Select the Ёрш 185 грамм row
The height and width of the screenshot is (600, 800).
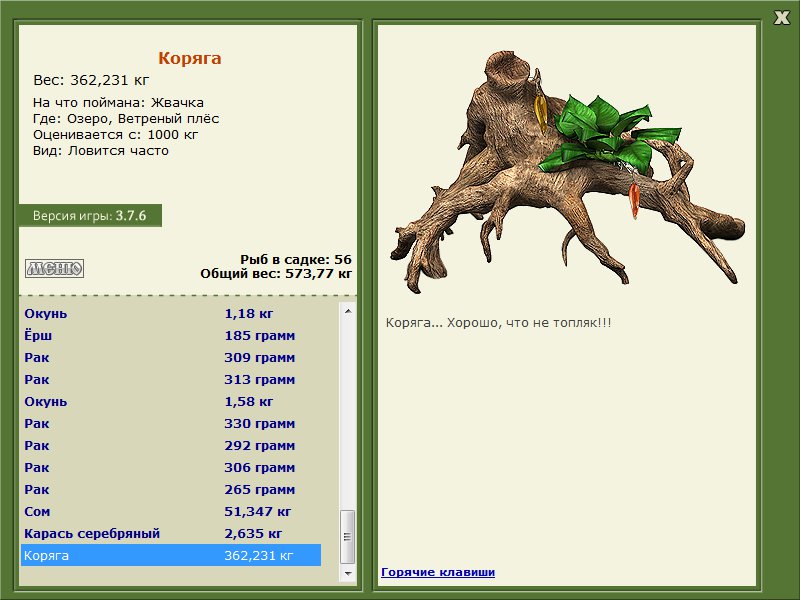click(x=171, y=335)
